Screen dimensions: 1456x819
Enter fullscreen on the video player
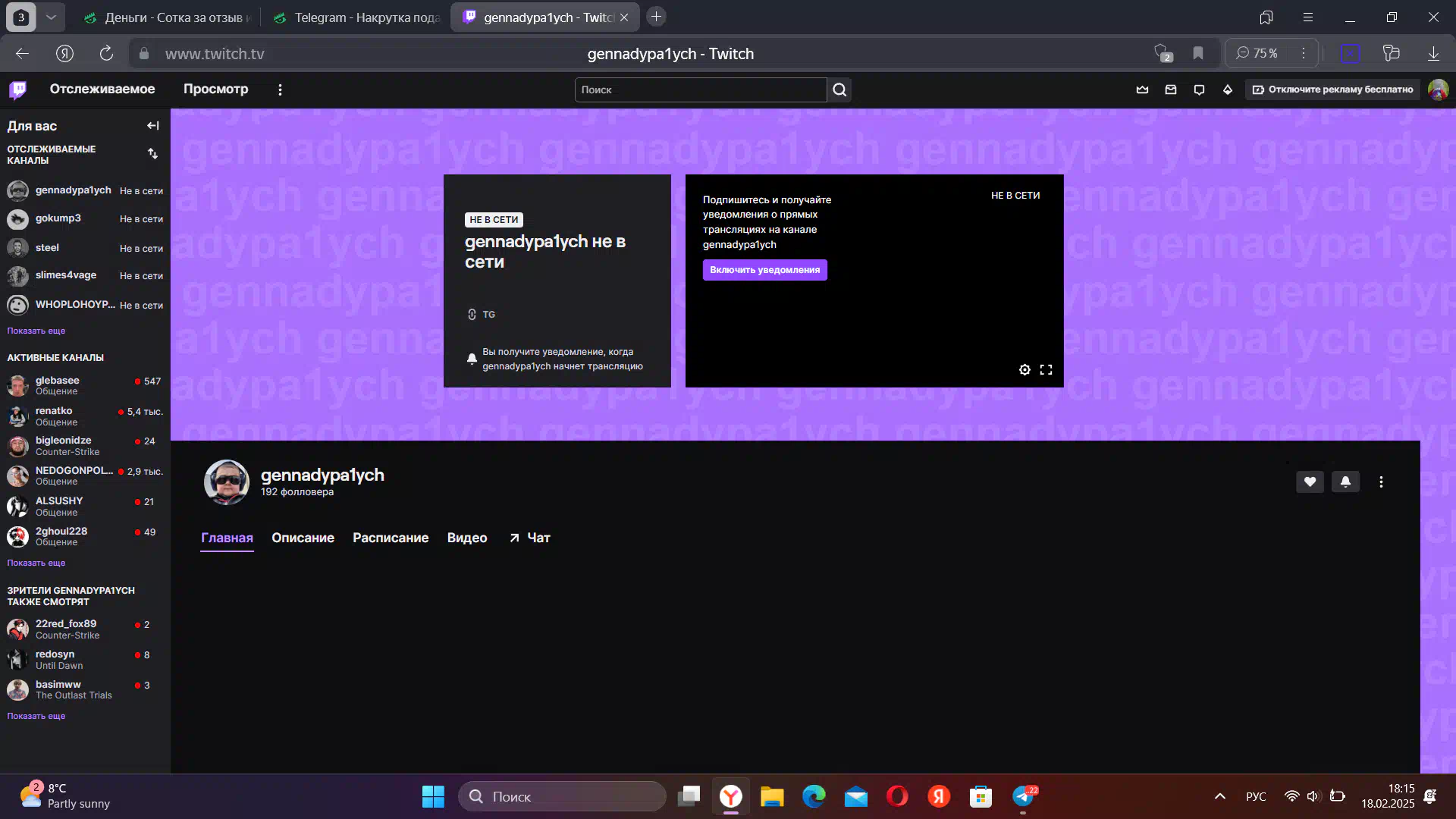coord(1046,369)
